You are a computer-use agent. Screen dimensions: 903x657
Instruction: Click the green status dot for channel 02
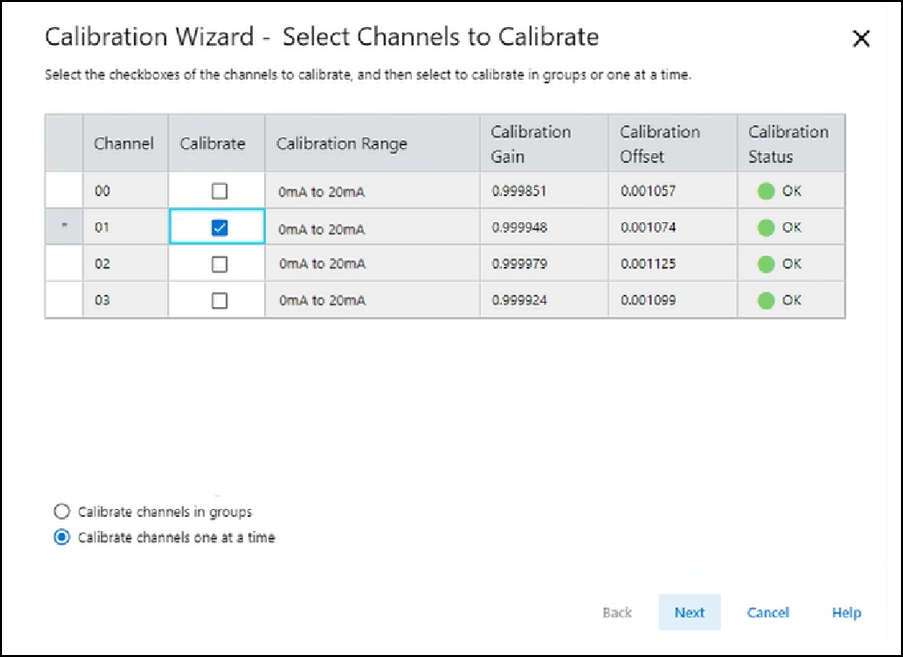(x=766, y=264)
